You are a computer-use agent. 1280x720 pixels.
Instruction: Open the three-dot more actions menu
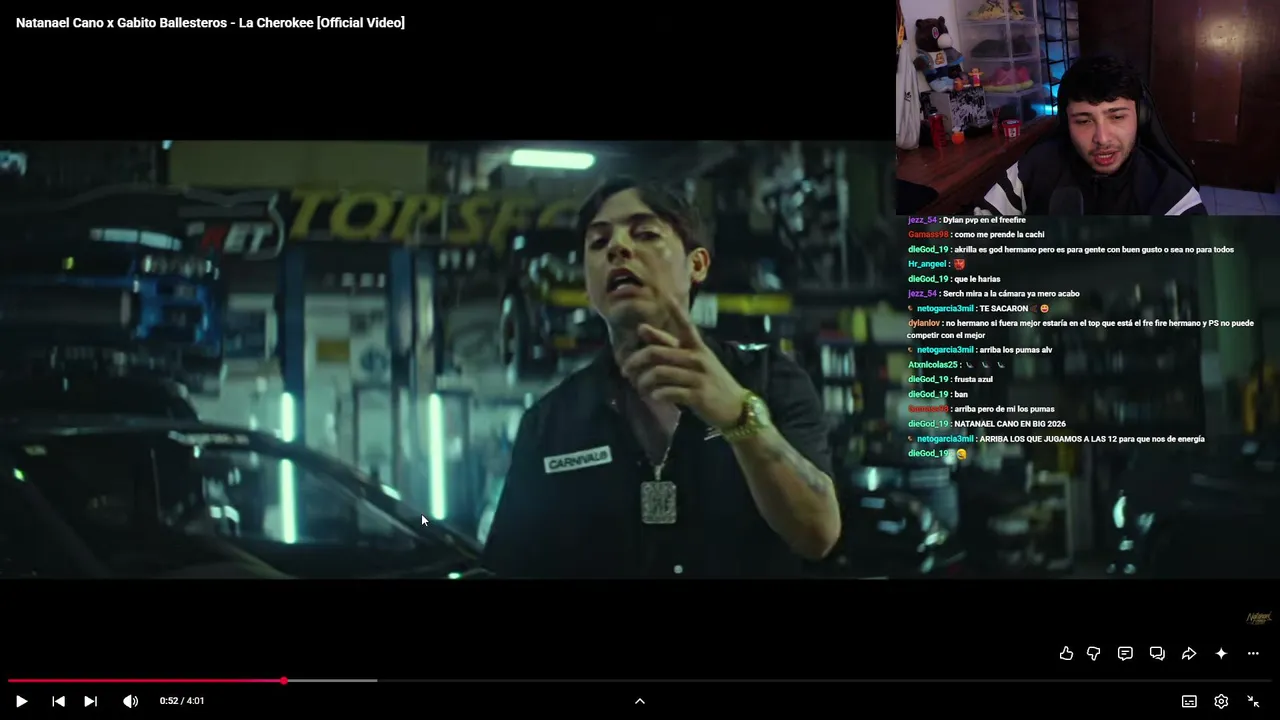pos(1253,653)
